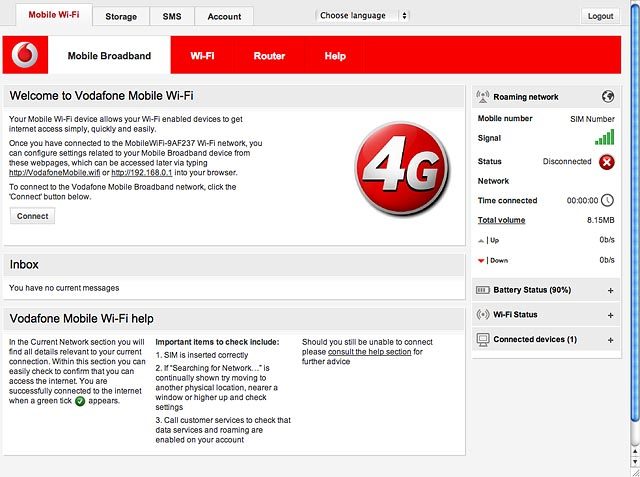Click the Roaming network heading text

526,97
